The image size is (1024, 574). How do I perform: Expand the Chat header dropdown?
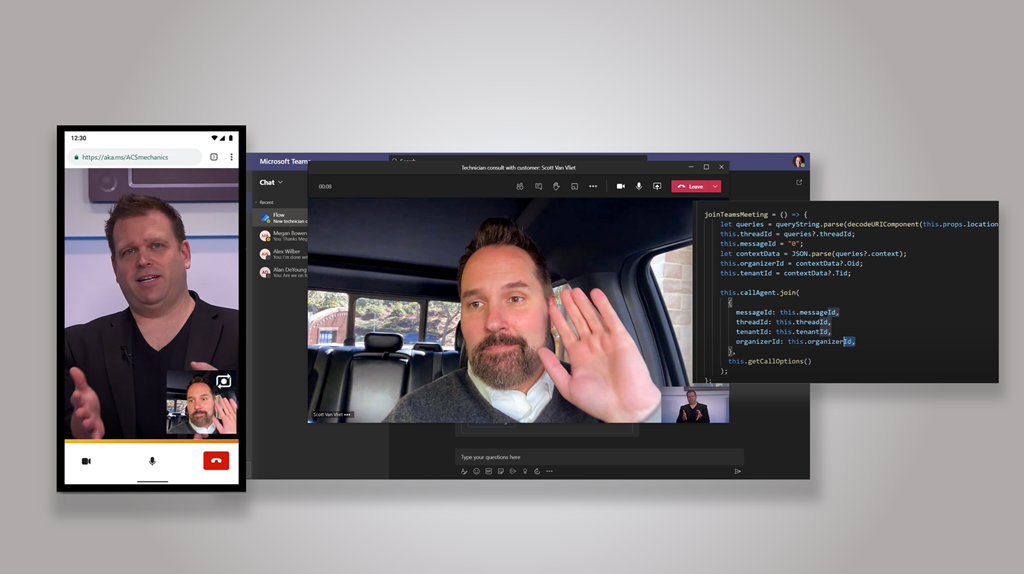pyautogui.click(x=281, y=182)
